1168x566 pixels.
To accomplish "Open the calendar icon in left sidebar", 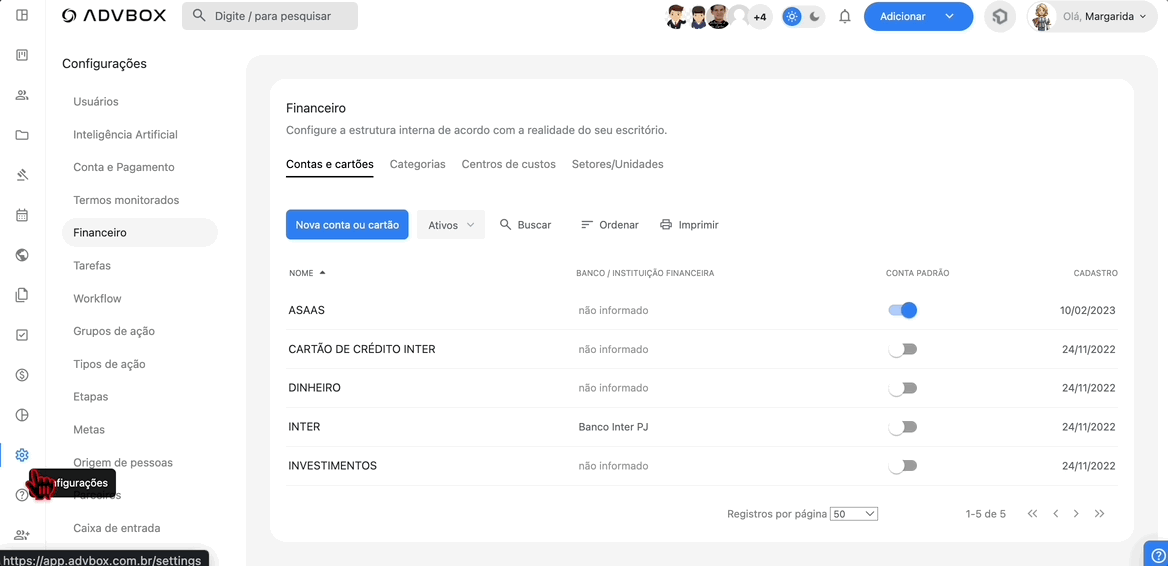I will pos(22,215).
